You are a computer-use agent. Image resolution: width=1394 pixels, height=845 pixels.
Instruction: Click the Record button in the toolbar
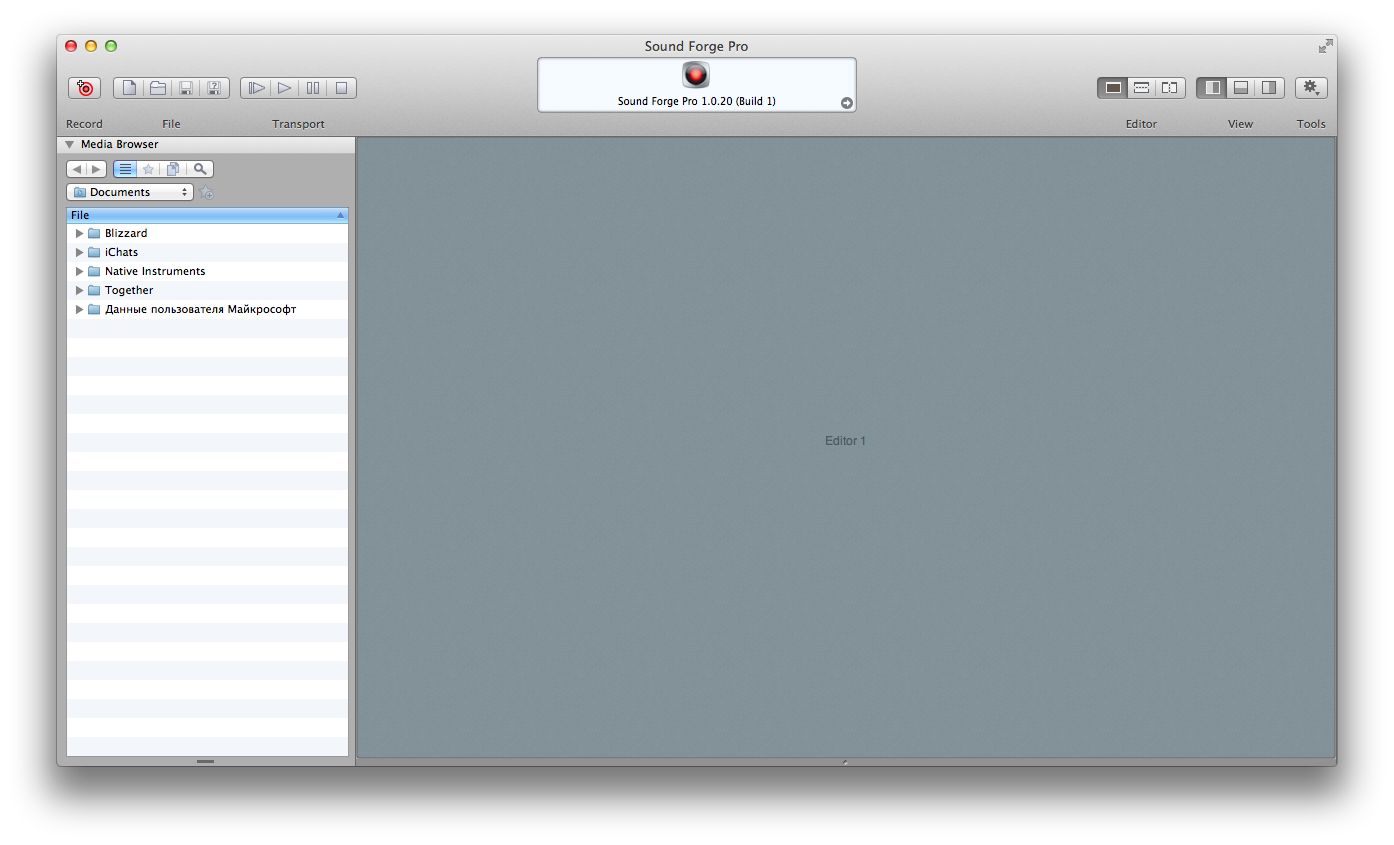85,88
